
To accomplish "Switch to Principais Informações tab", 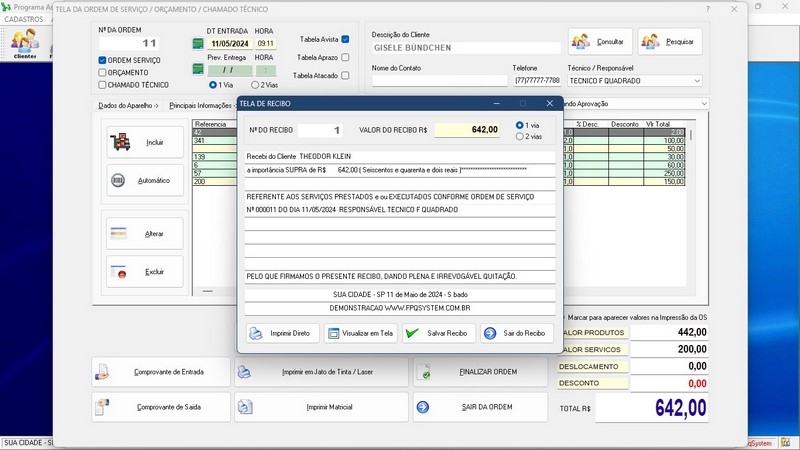I will (x=200, y=104).
